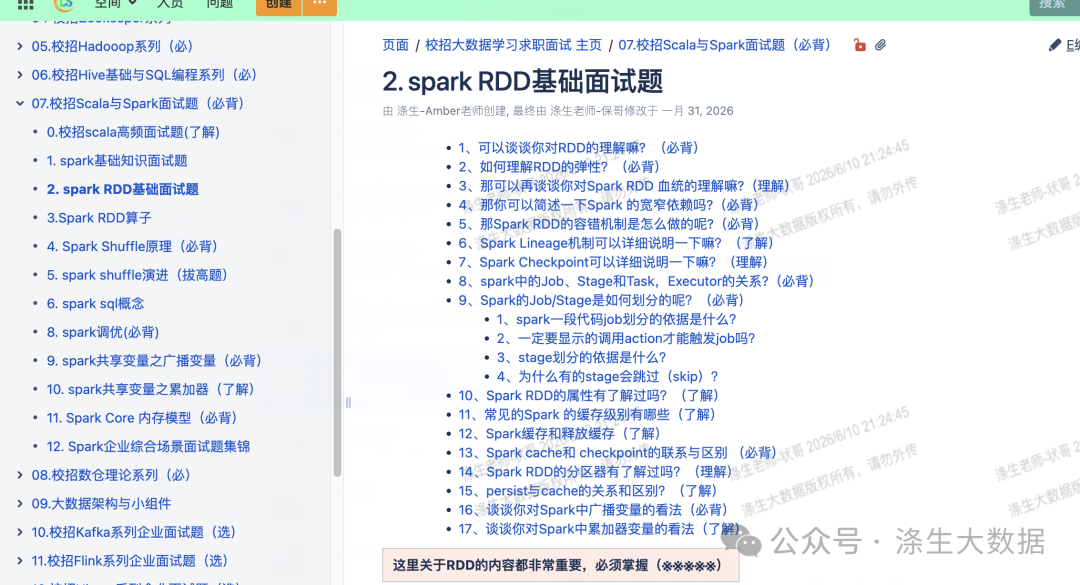
Task: Jump to 1、可以谈谈你对RDD的理解嘛
Action: [x=579, y=148]
